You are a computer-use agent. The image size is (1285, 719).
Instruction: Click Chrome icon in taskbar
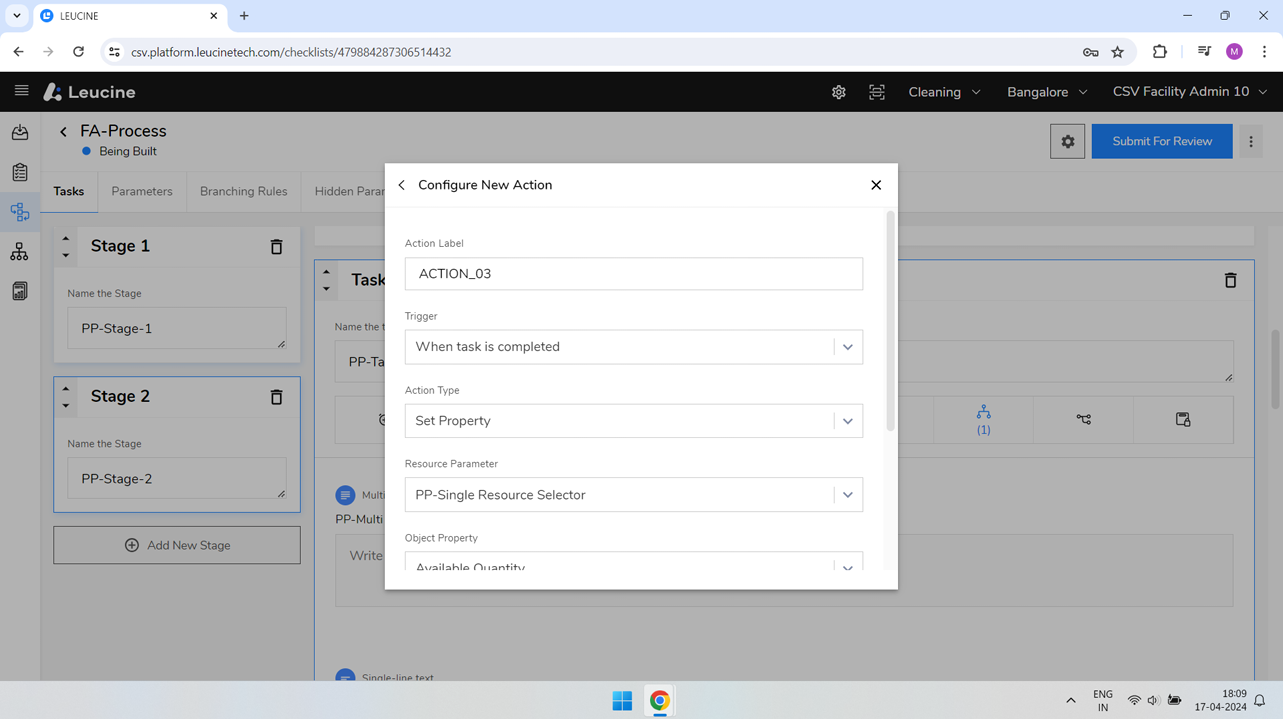point(660,701)
